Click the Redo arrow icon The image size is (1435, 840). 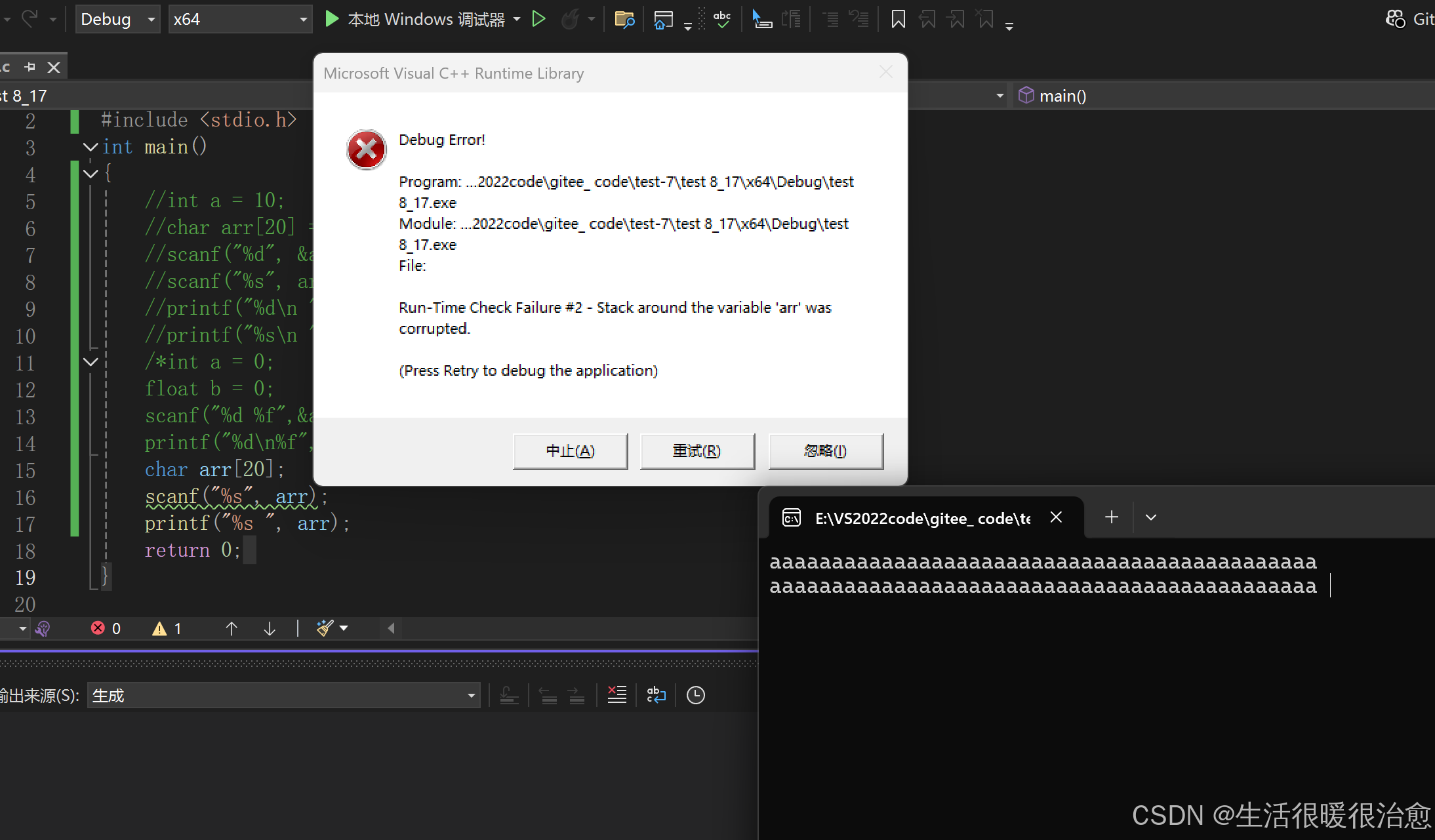click(x=30, y=18)
